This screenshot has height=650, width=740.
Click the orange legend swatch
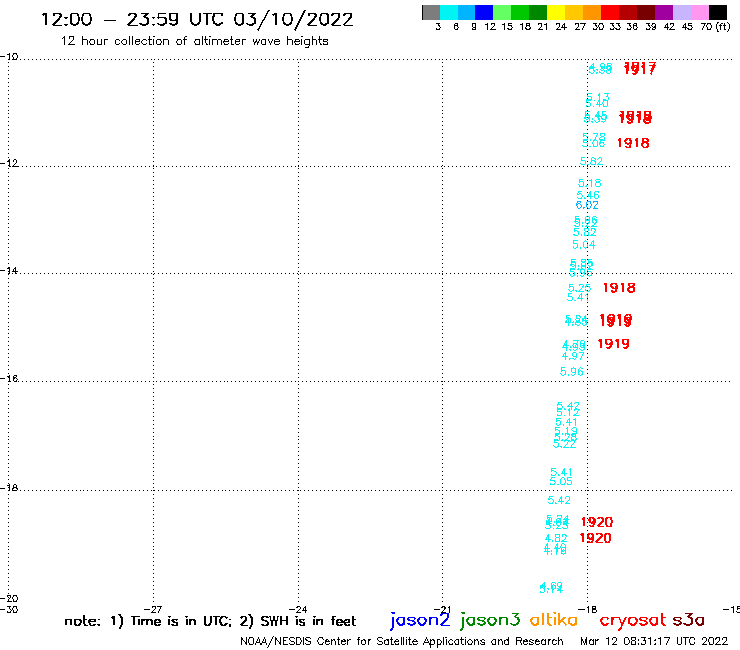pos(592,12)
